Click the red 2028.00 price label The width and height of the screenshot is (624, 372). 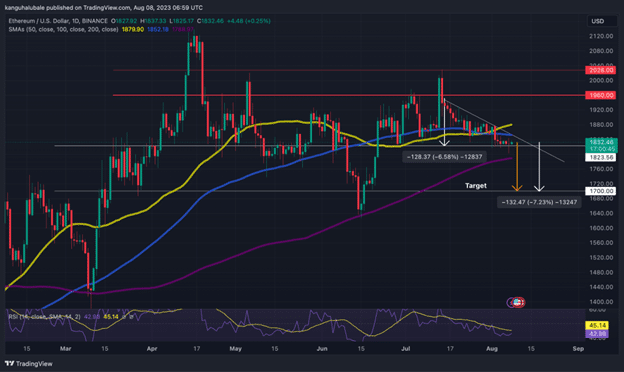[601, 70]
